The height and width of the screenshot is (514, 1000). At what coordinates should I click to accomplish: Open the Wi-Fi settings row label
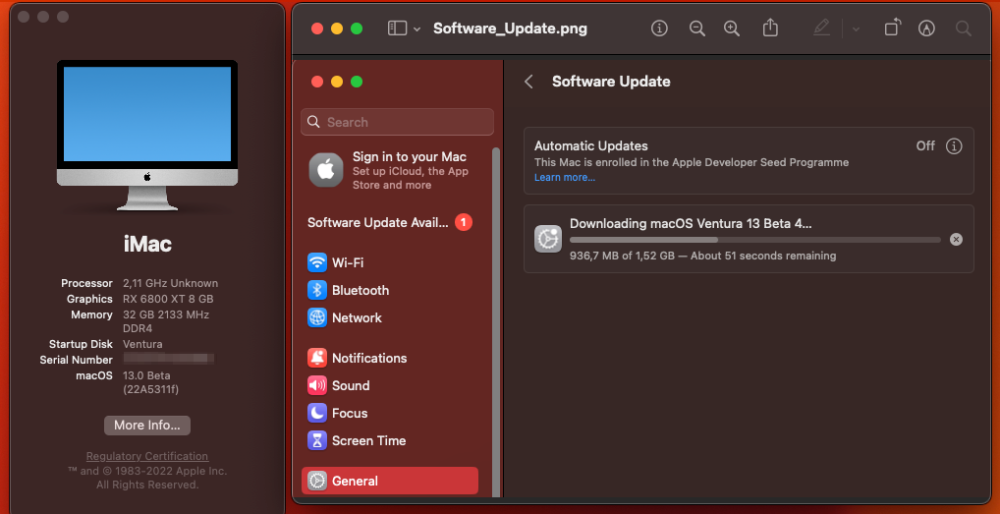tap(348, 262)
